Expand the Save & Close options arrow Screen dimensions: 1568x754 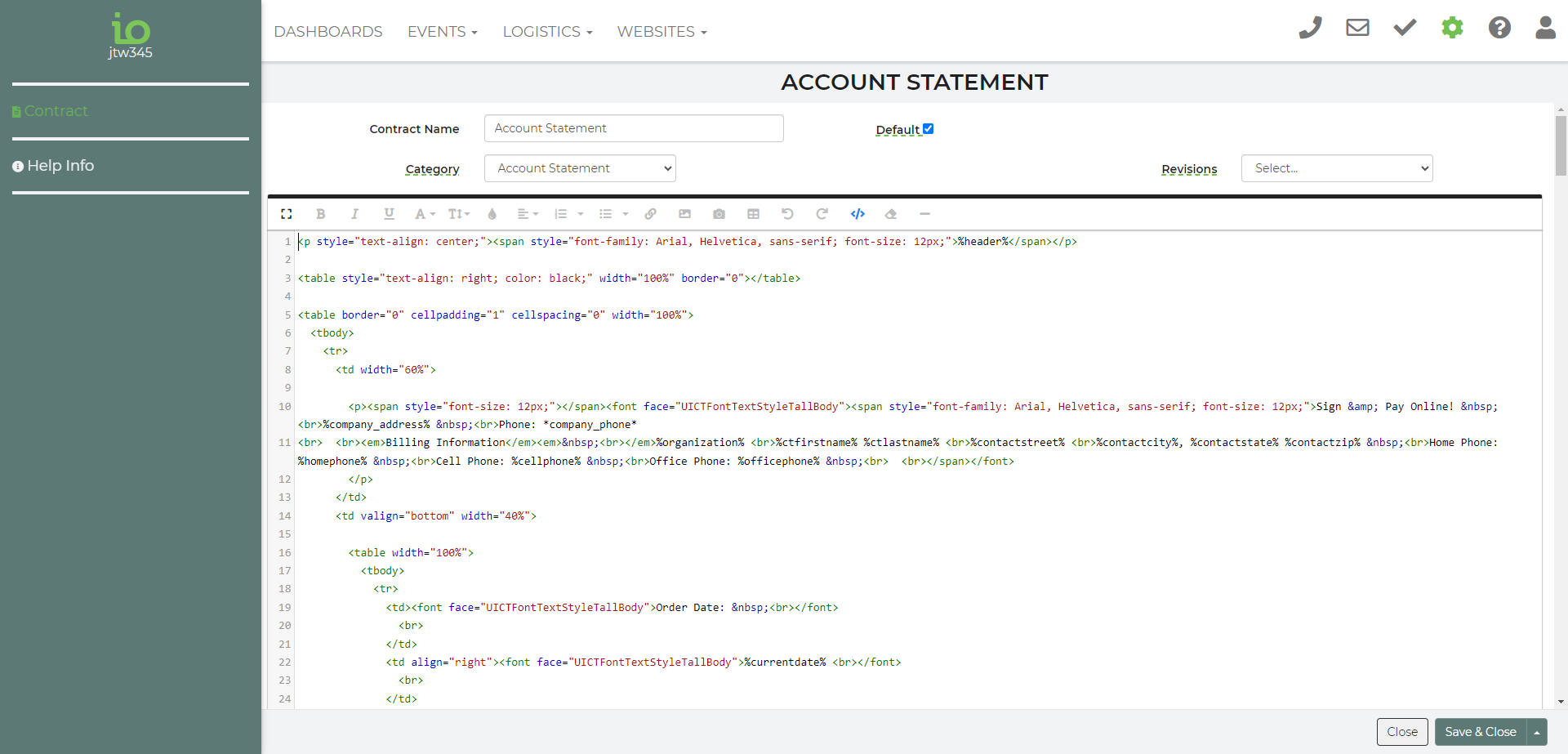(x=1537, y=732)
